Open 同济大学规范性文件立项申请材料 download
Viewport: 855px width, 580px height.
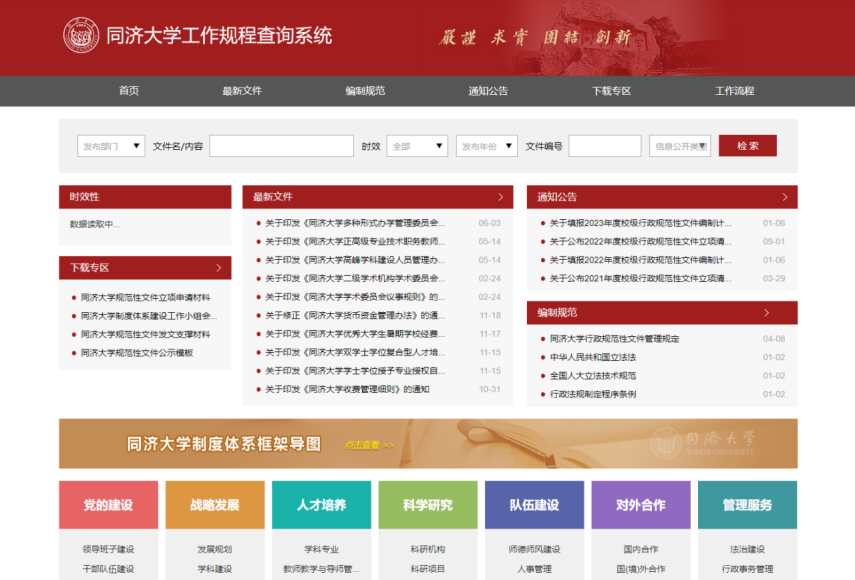coord(146,298)
